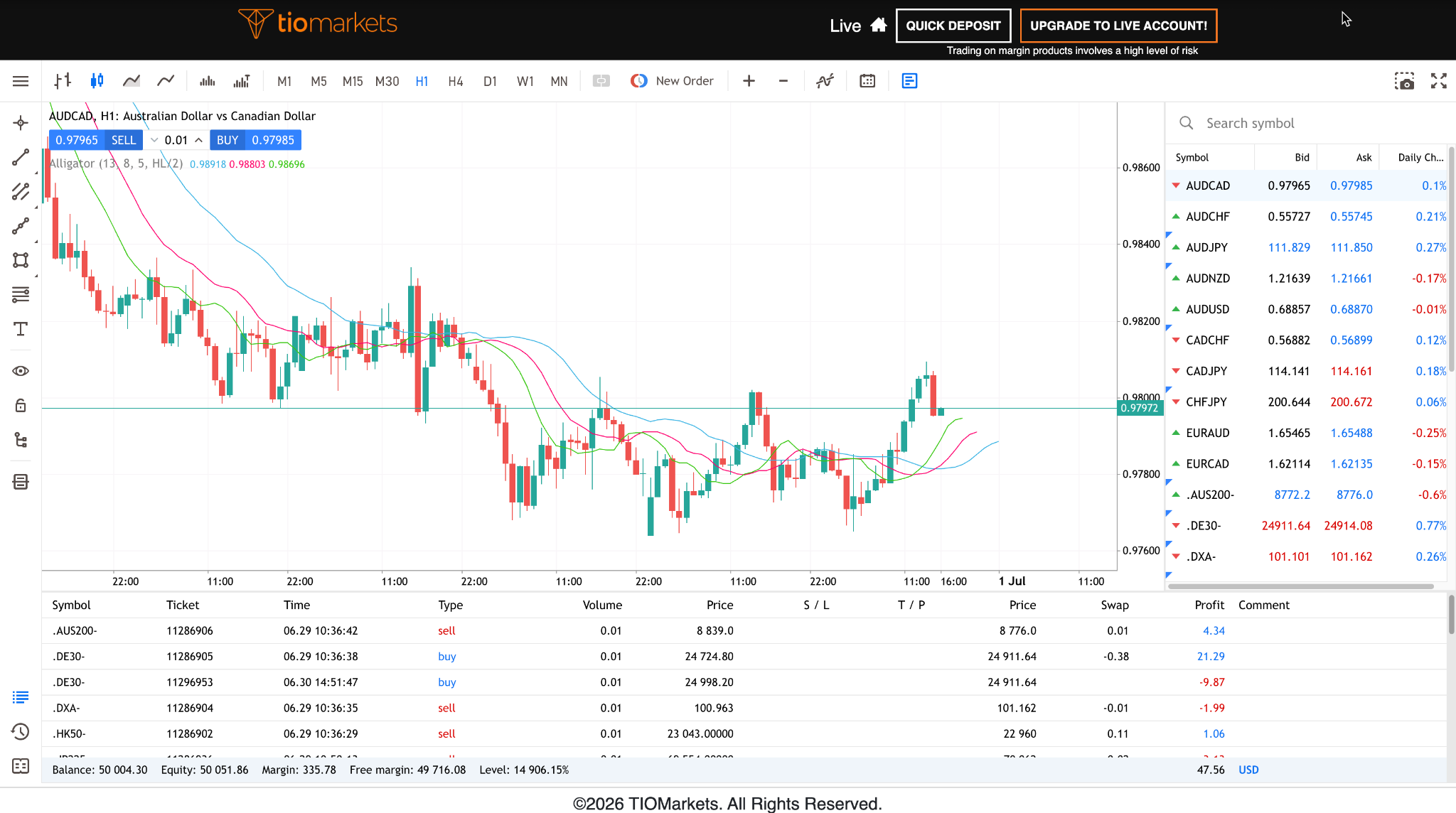Screen dimensions: 1456x813
Task: Select EURAUD in the symbol list
Action: click(x=1307, y=433)
